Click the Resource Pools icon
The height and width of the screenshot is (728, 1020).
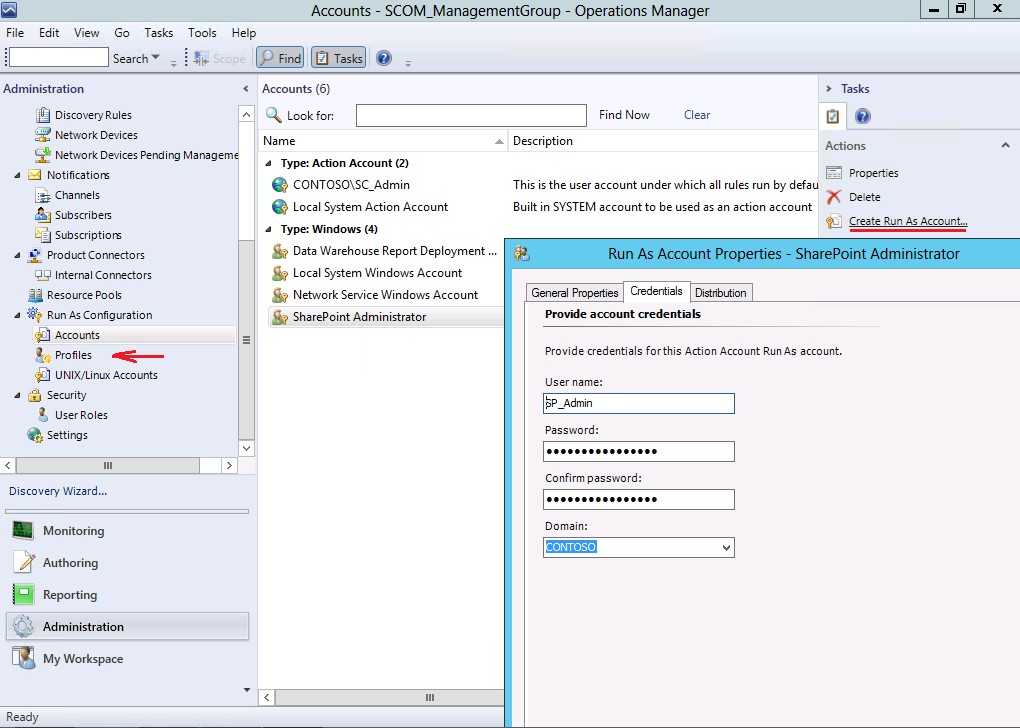pos(35,295)
